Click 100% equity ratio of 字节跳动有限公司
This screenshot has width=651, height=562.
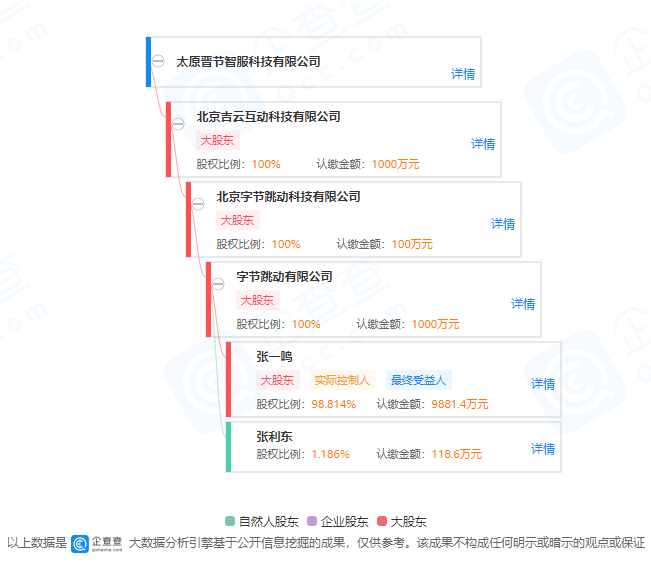click(x=306, y=324)
